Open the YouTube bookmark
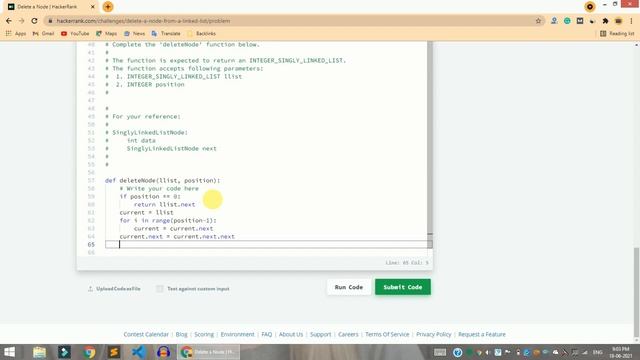Viewport: 640px width, 360px height. click(x=75, y=33)
